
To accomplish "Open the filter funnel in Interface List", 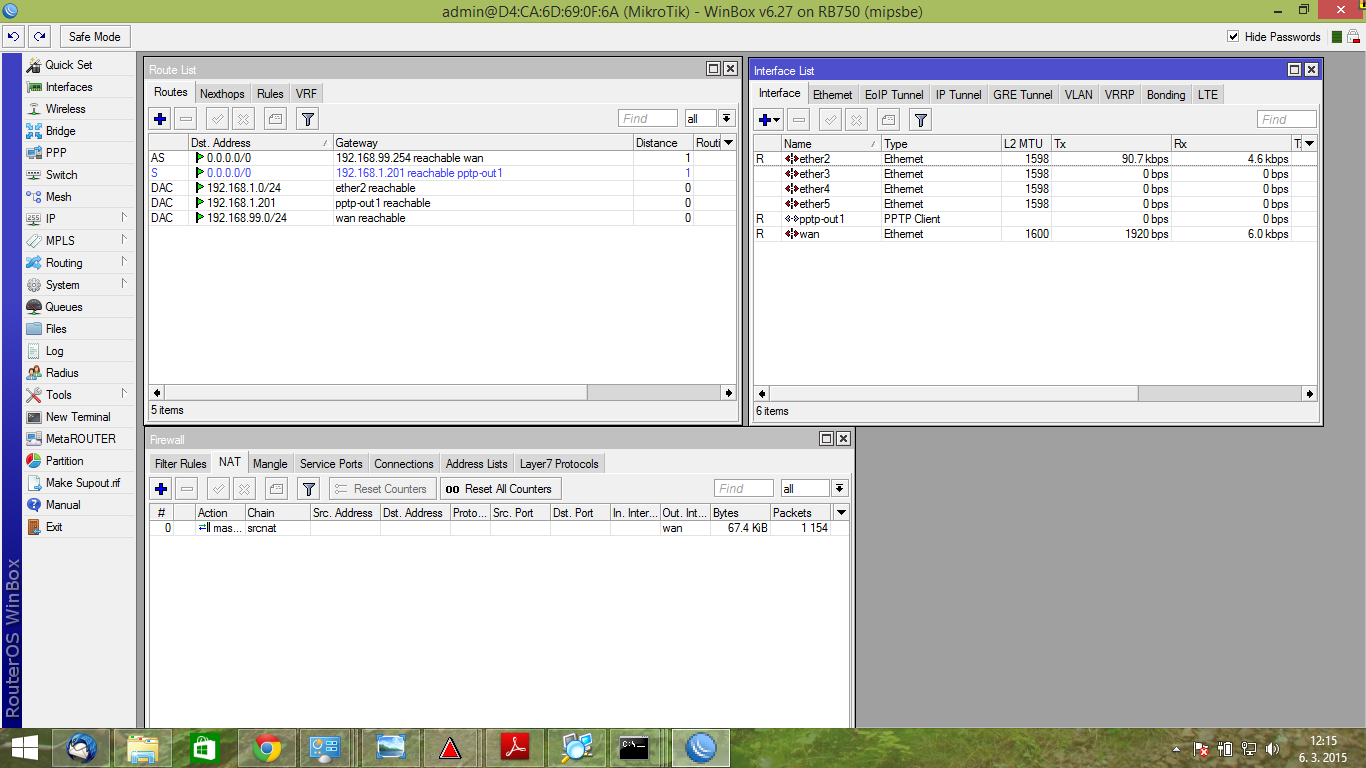I will pos(921,120).
